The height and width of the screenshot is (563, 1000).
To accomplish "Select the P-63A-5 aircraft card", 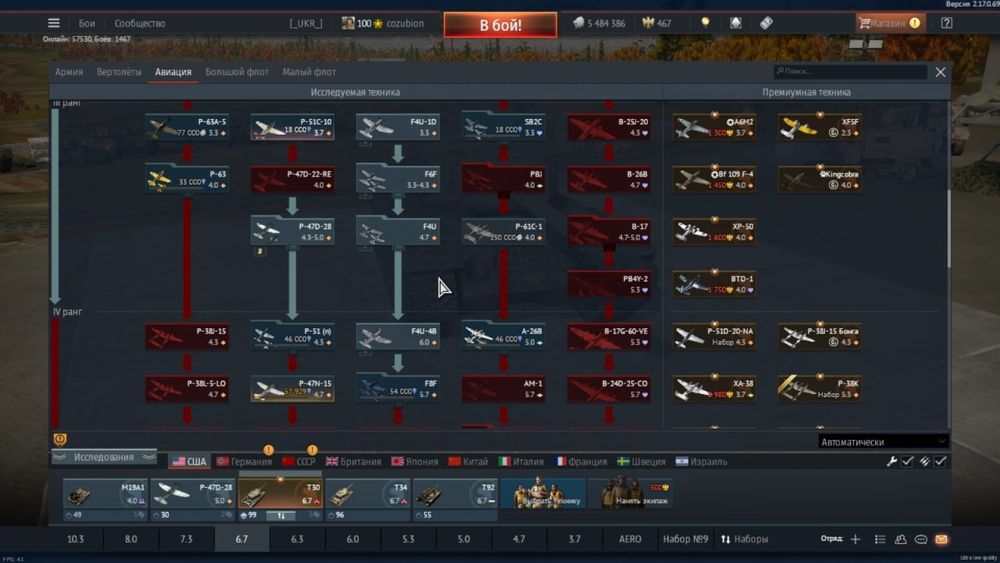I will click(187, 127).
